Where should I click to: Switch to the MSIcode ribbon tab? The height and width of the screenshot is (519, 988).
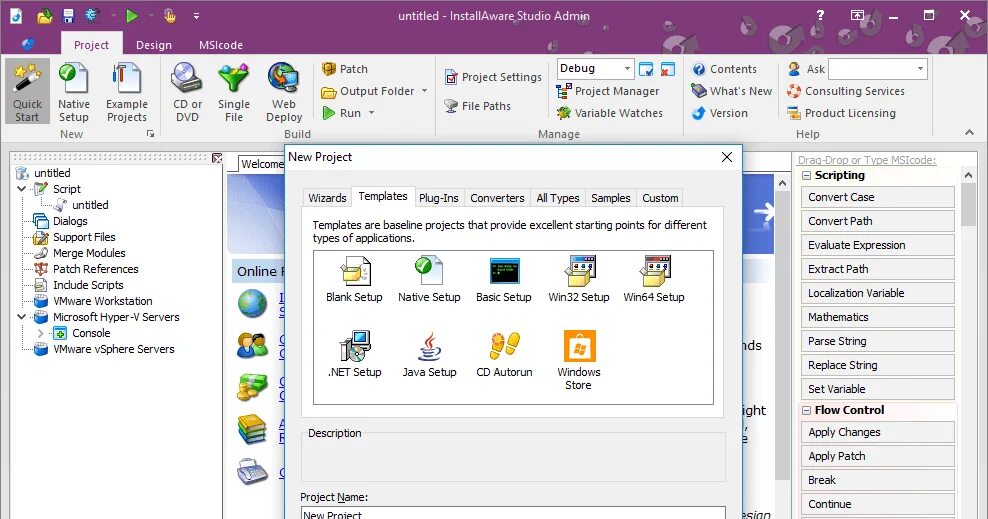tap(221, 45)
